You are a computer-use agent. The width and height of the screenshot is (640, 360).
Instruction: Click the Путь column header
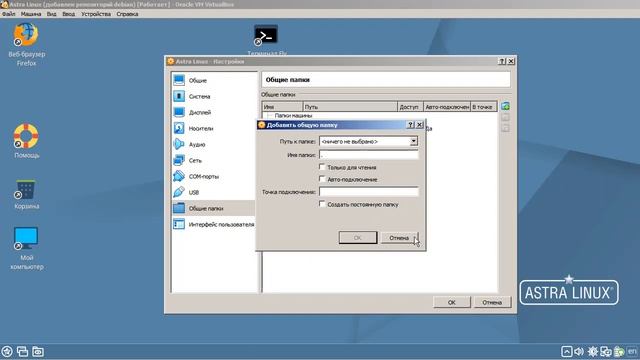[350, 107]
